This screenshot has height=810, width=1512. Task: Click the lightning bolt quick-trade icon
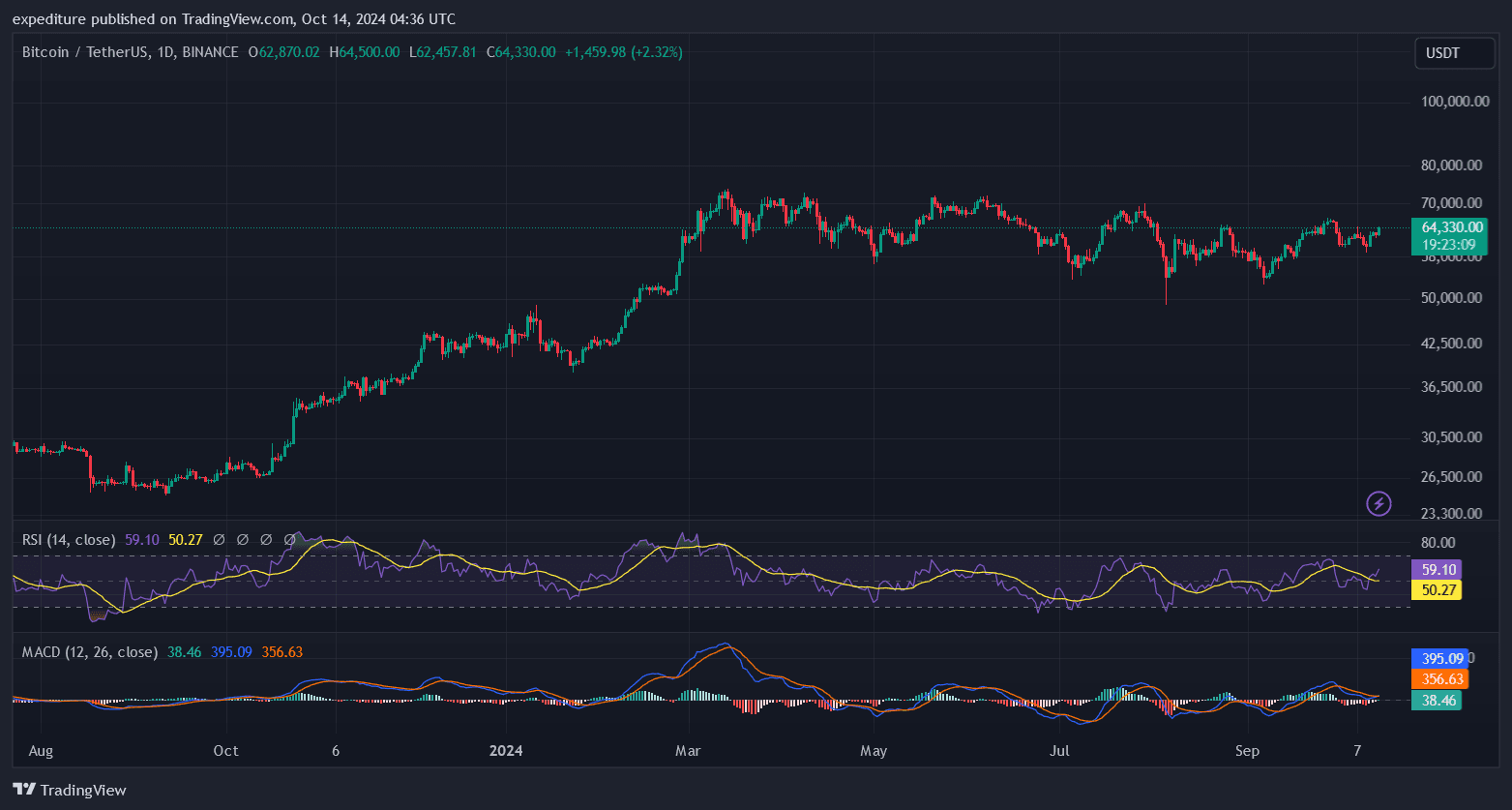1378,503
